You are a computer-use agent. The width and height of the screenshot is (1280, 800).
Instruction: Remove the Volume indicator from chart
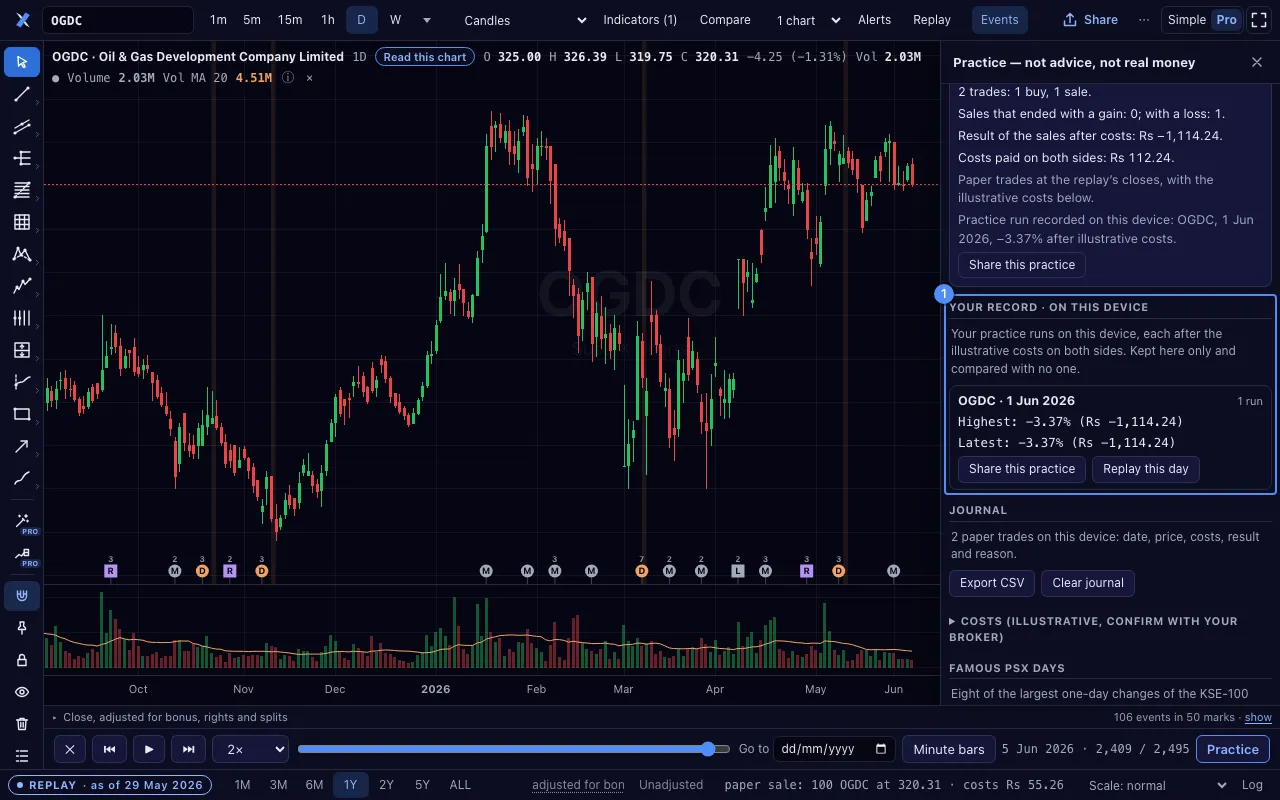click(309, 77)
